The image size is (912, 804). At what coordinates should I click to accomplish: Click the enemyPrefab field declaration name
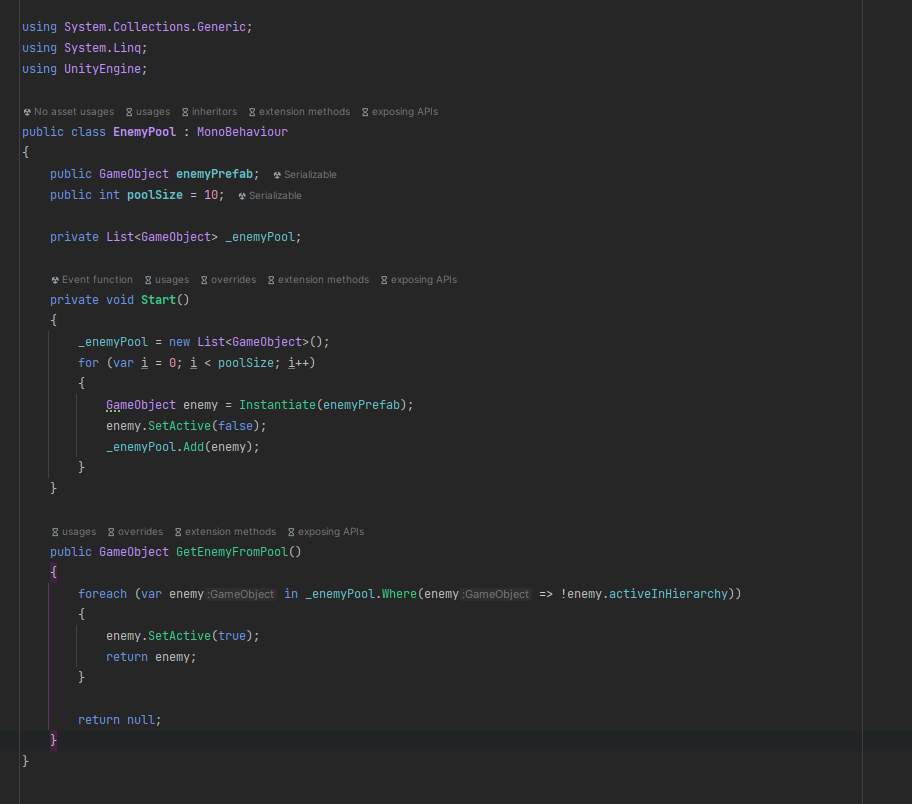click(215, 174)
